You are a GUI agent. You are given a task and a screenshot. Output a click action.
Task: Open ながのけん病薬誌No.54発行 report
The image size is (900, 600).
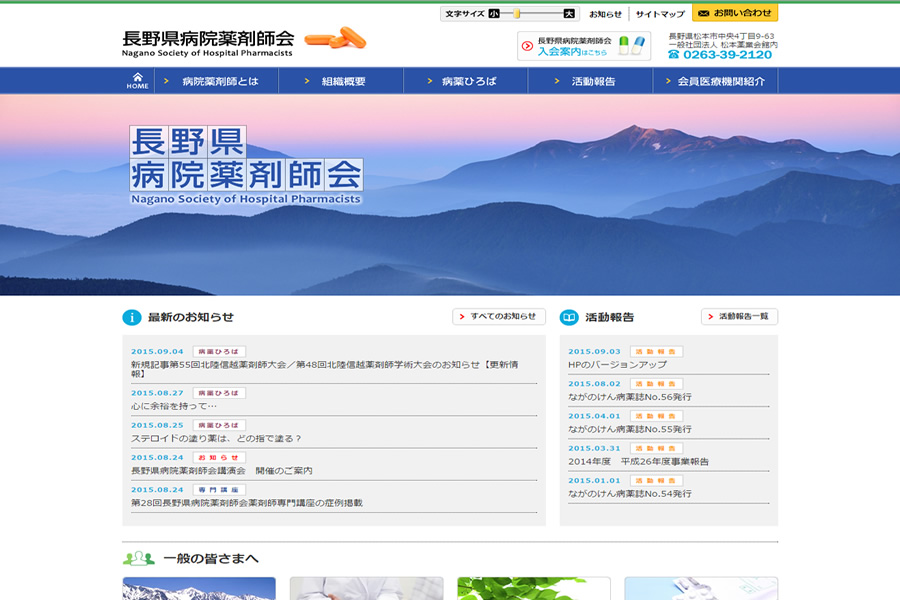coord(630,493)
